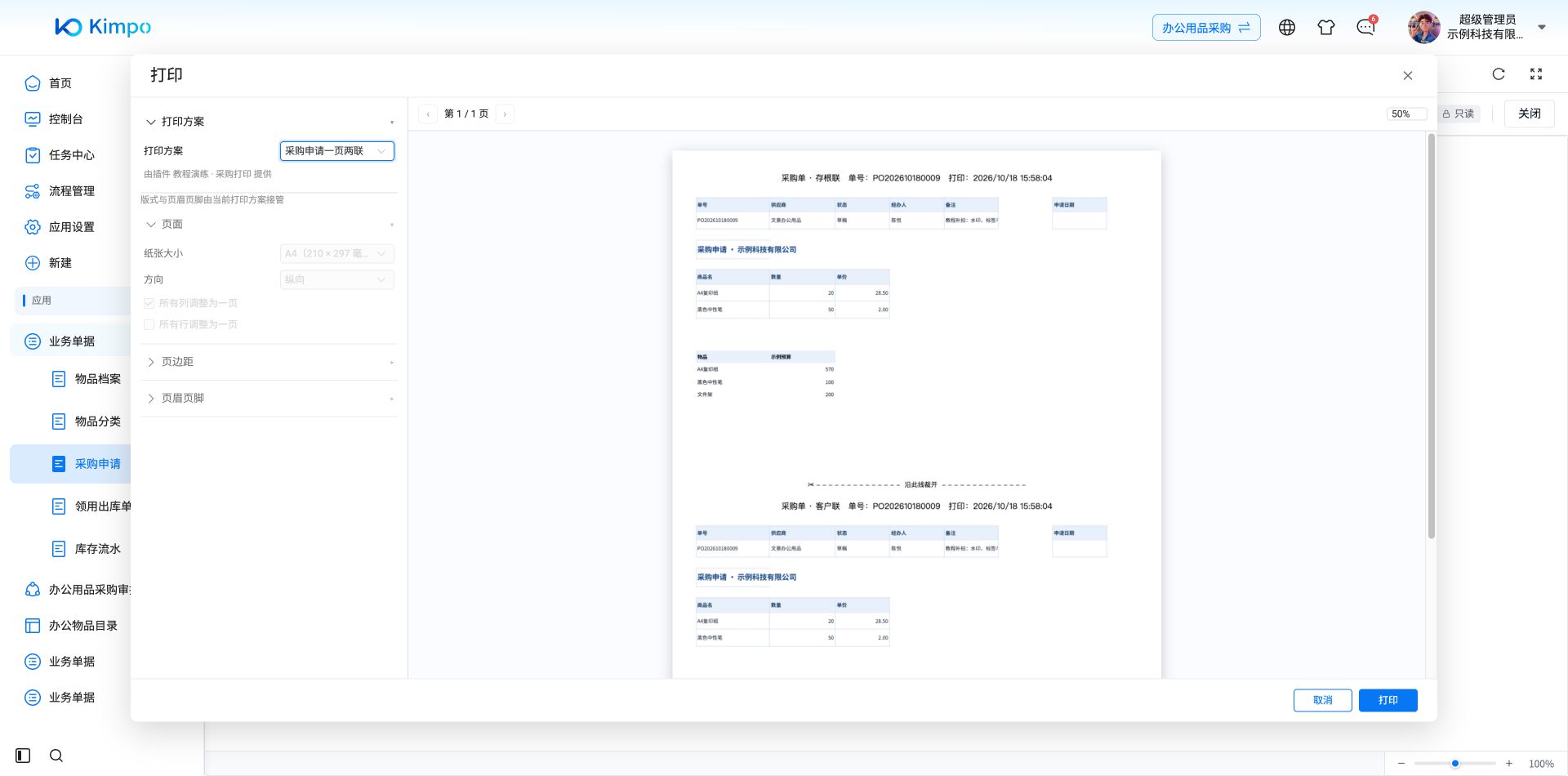Open 流程管理 in sidebar
This screenshot has height=776, width=1568.
pos(70,191)
